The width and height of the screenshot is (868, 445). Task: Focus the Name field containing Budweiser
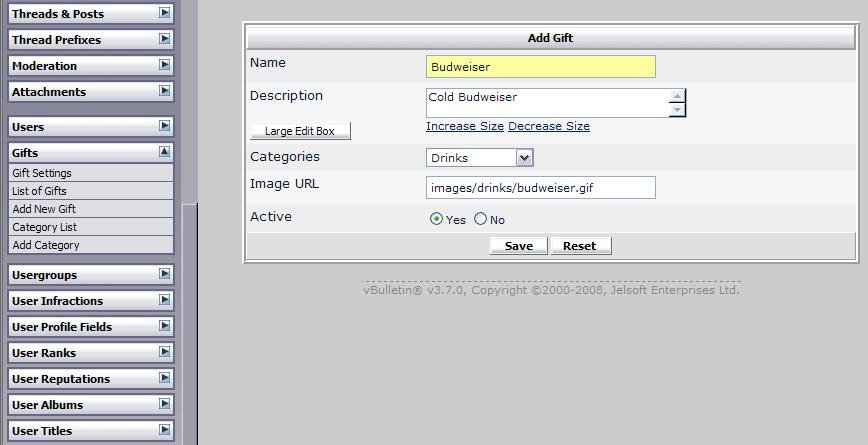[x=541, y=66]
